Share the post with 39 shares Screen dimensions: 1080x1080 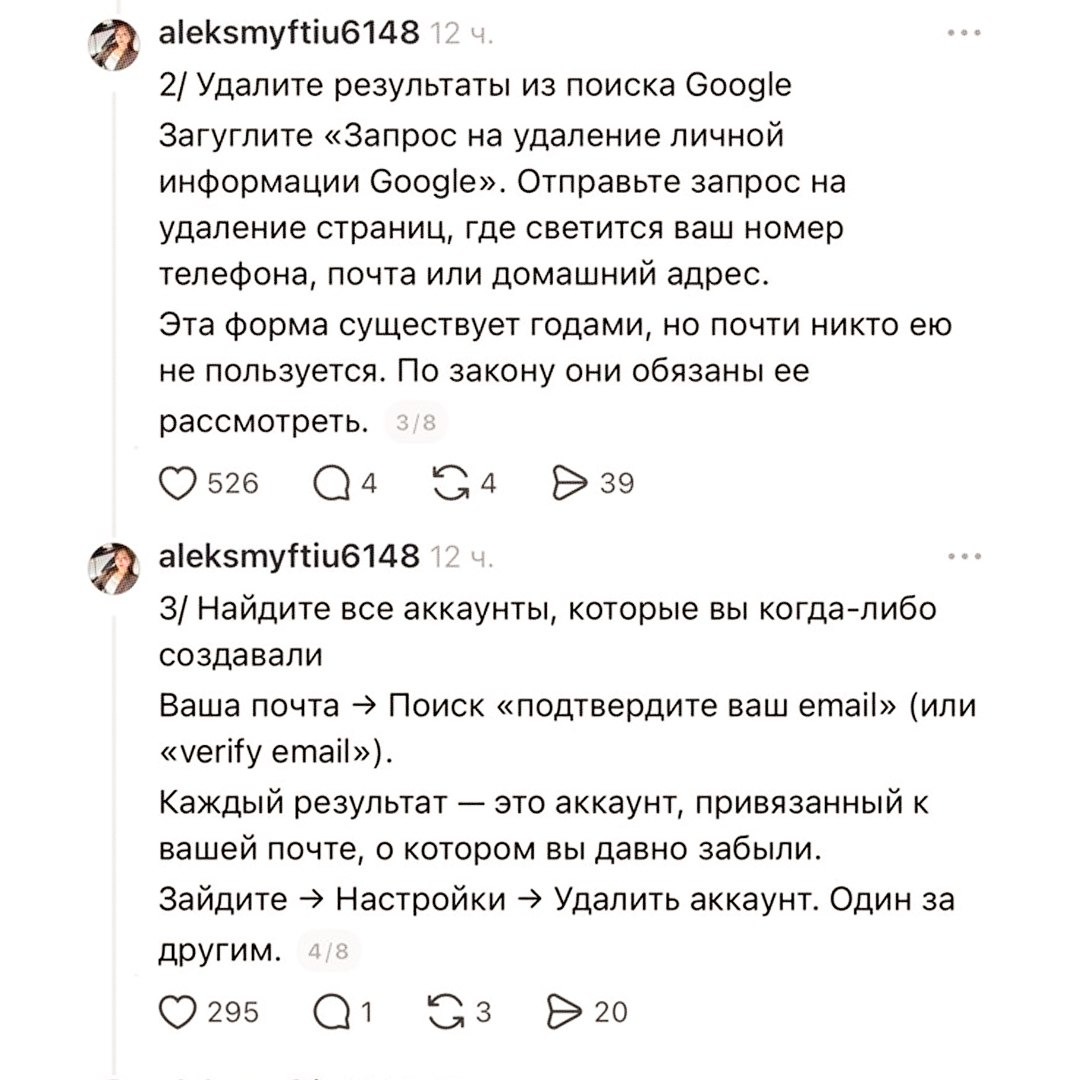point(568,485)
